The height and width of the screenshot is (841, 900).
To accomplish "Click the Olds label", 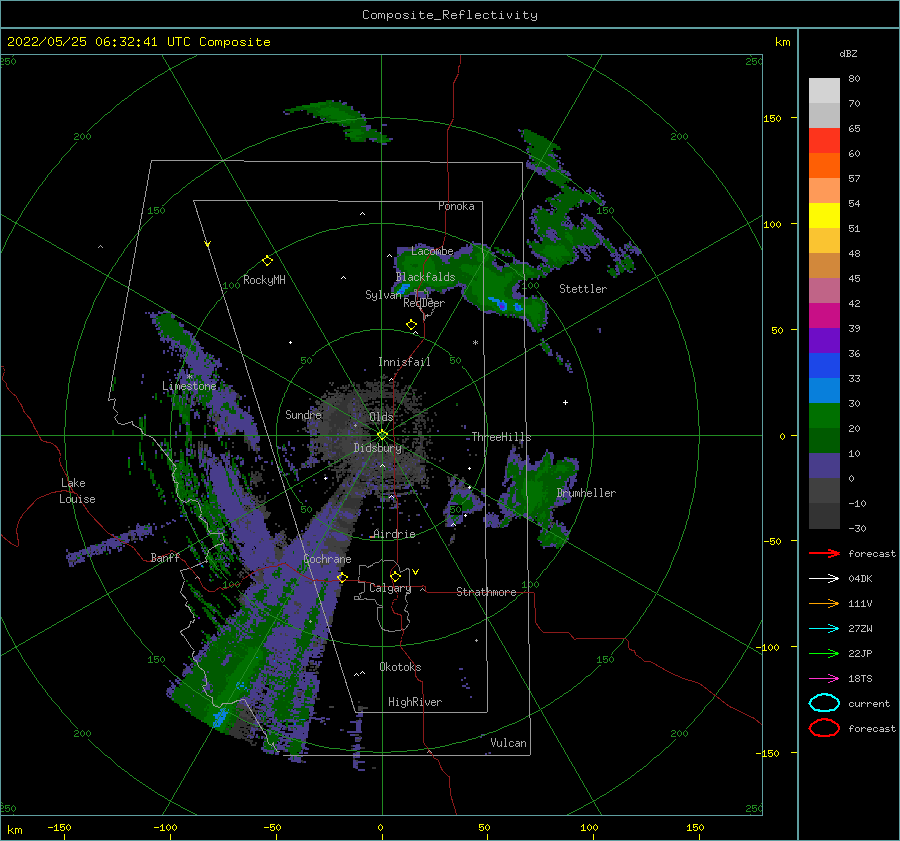I will pos(381,417).
